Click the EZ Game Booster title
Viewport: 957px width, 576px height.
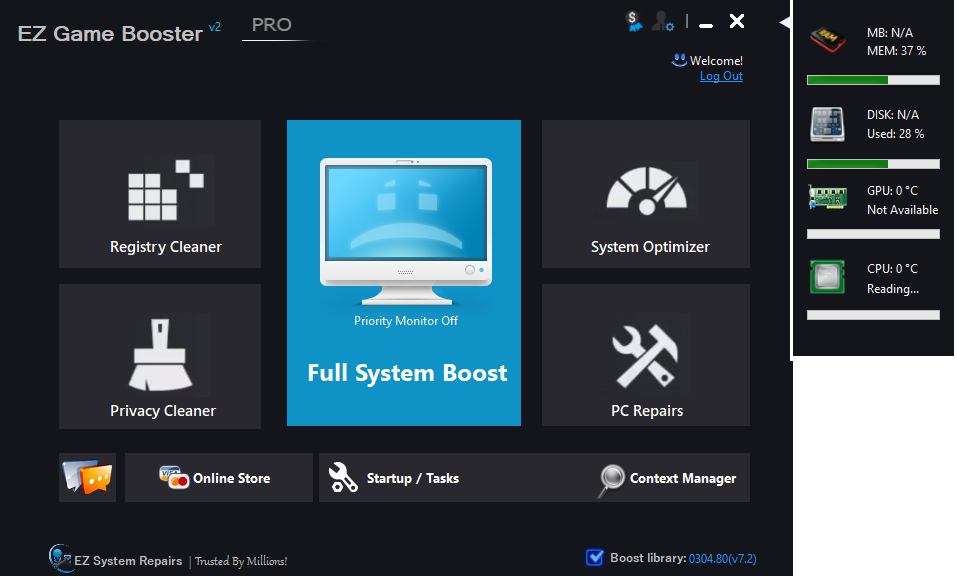point(110,34)
